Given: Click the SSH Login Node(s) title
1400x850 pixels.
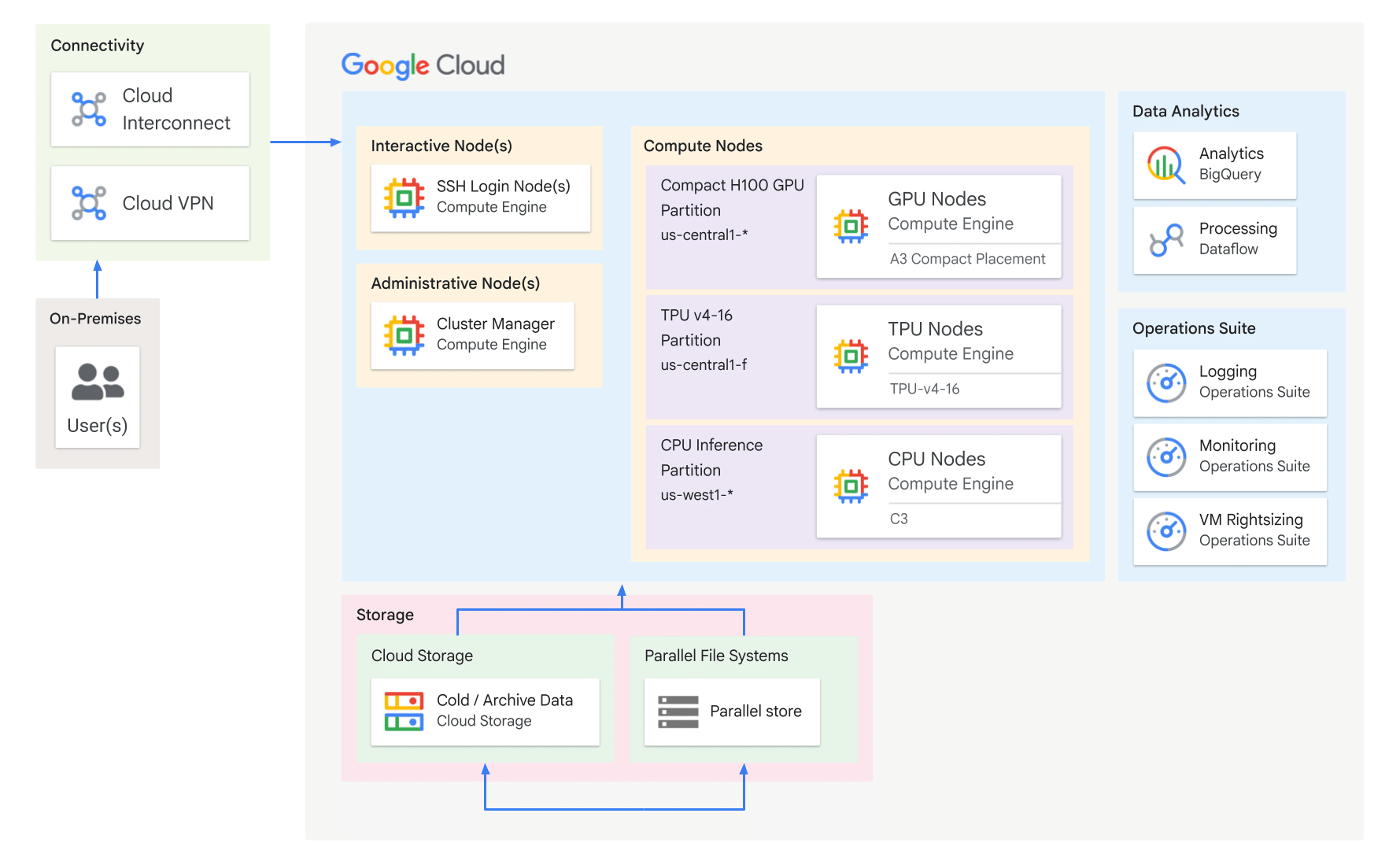Looking at the screenshot, I should tap(504, 187).
